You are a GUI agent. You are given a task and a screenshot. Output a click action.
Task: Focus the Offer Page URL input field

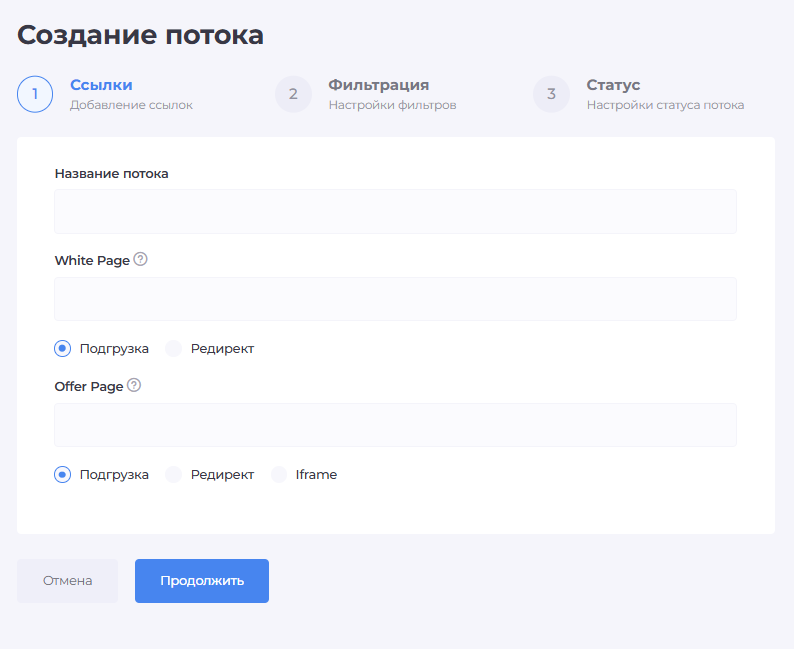tap(395, 425)
